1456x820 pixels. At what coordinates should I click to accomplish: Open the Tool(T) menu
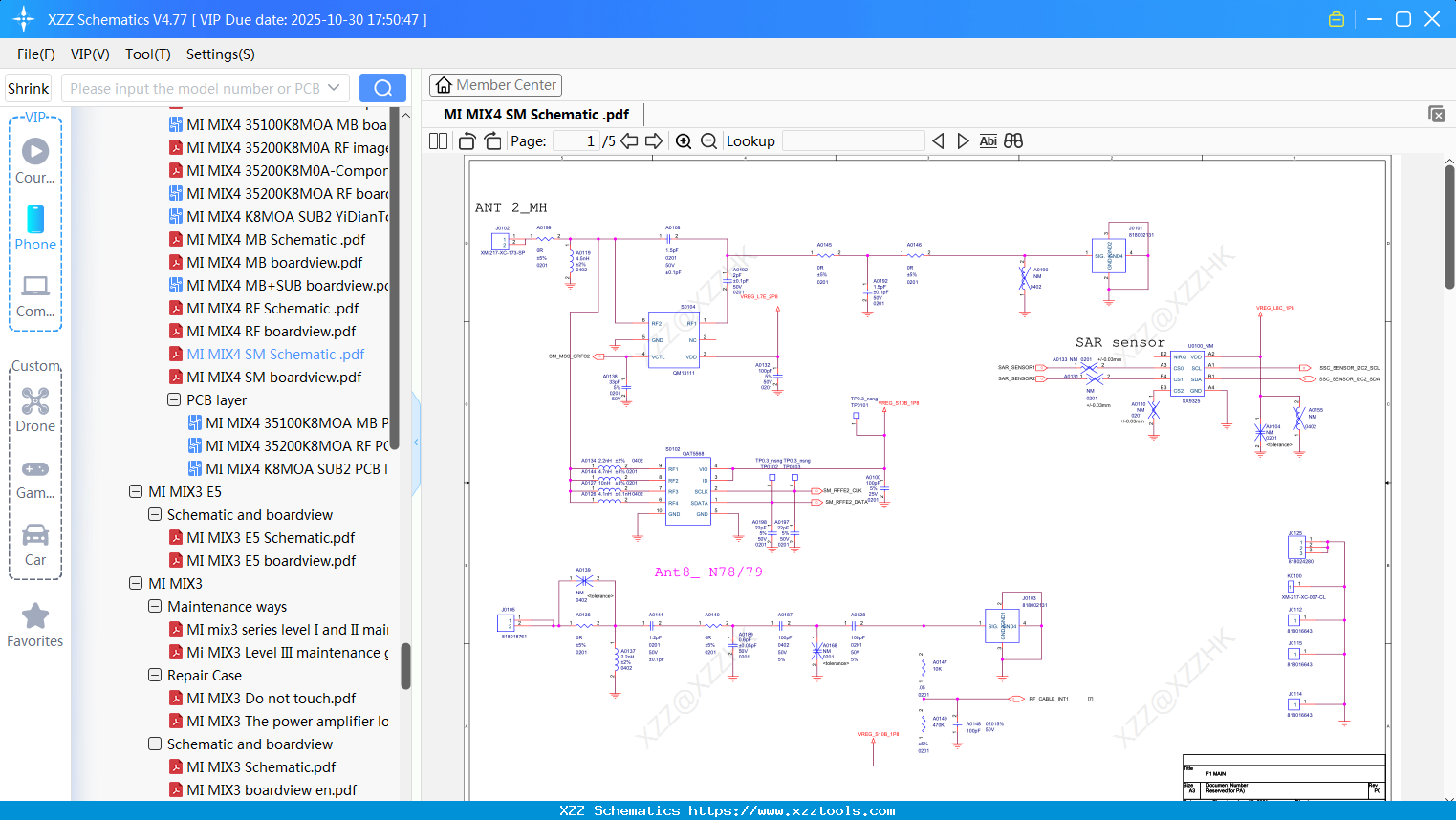tap(147, 54)
